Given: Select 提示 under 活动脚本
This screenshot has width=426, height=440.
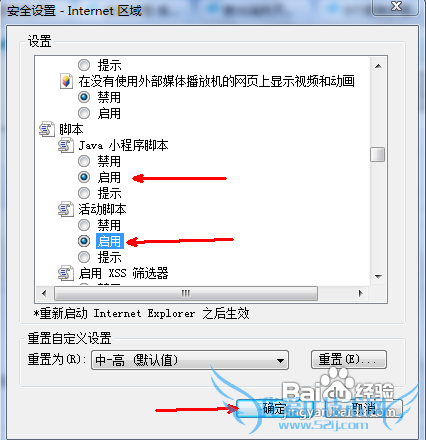Looking at the screenshot, I should tap(84, 257).
